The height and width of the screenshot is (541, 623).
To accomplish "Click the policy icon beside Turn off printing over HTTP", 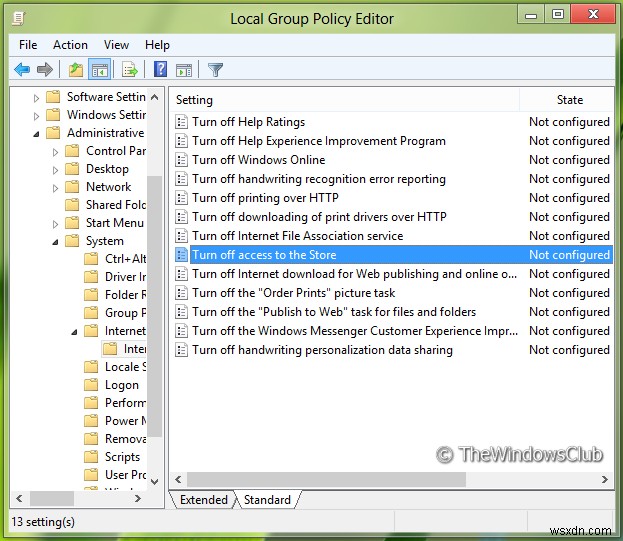I will click(182, 198).
